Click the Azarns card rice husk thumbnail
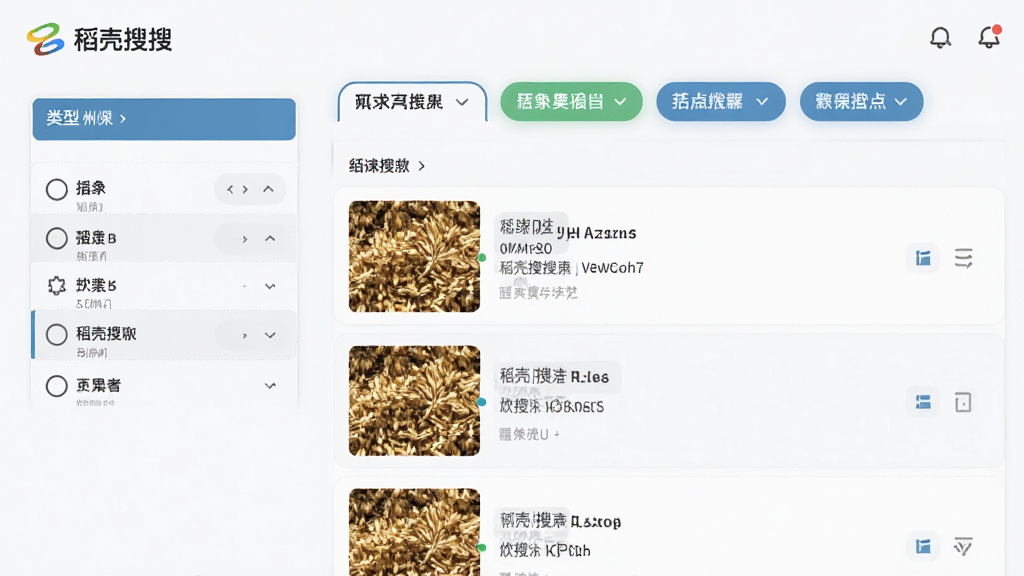 point(414,256)
